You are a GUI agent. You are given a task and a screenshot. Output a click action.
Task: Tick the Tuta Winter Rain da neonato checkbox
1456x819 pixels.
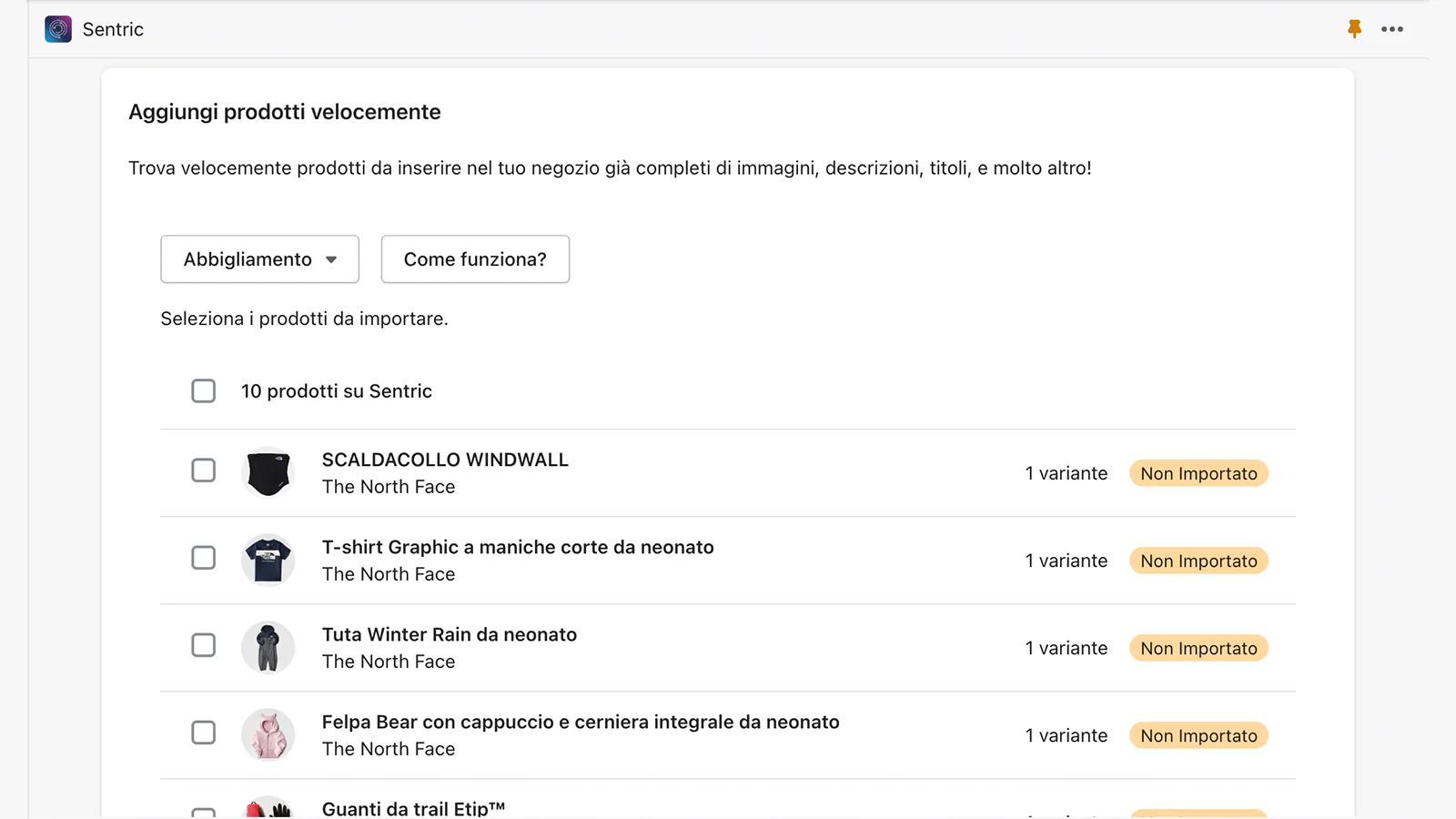coord(204,645)
